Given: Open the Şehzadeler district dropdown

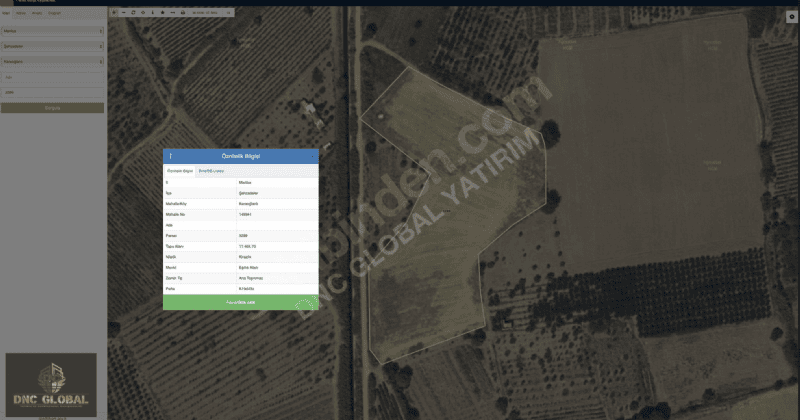Looking at the screenshot, I should coord(53,46).
